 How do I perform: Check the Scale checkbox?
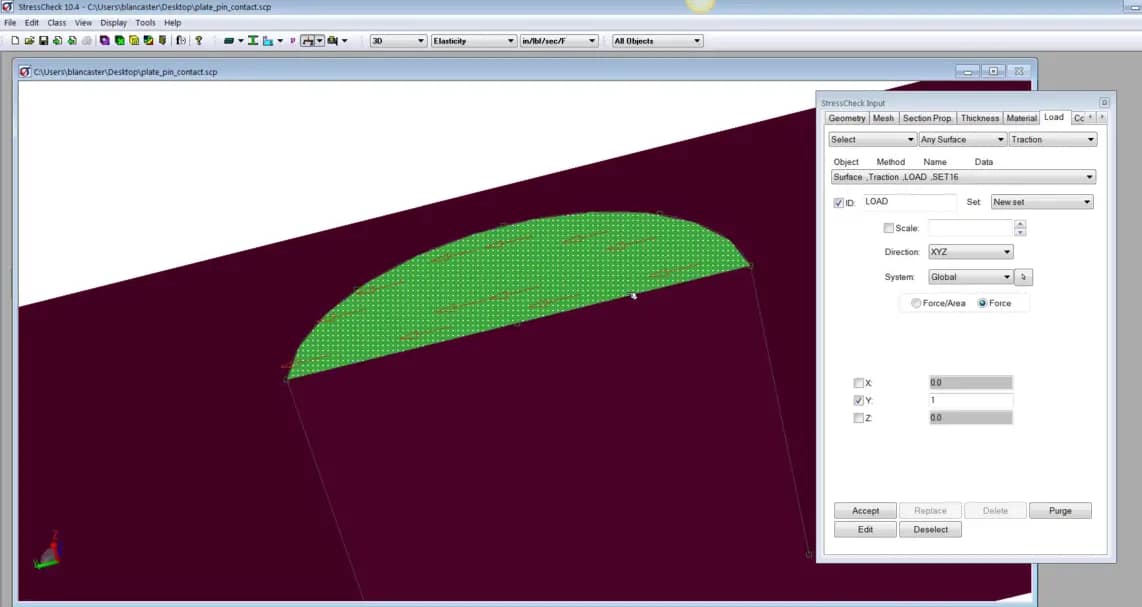pyautogui.click(x=889, y=228)
